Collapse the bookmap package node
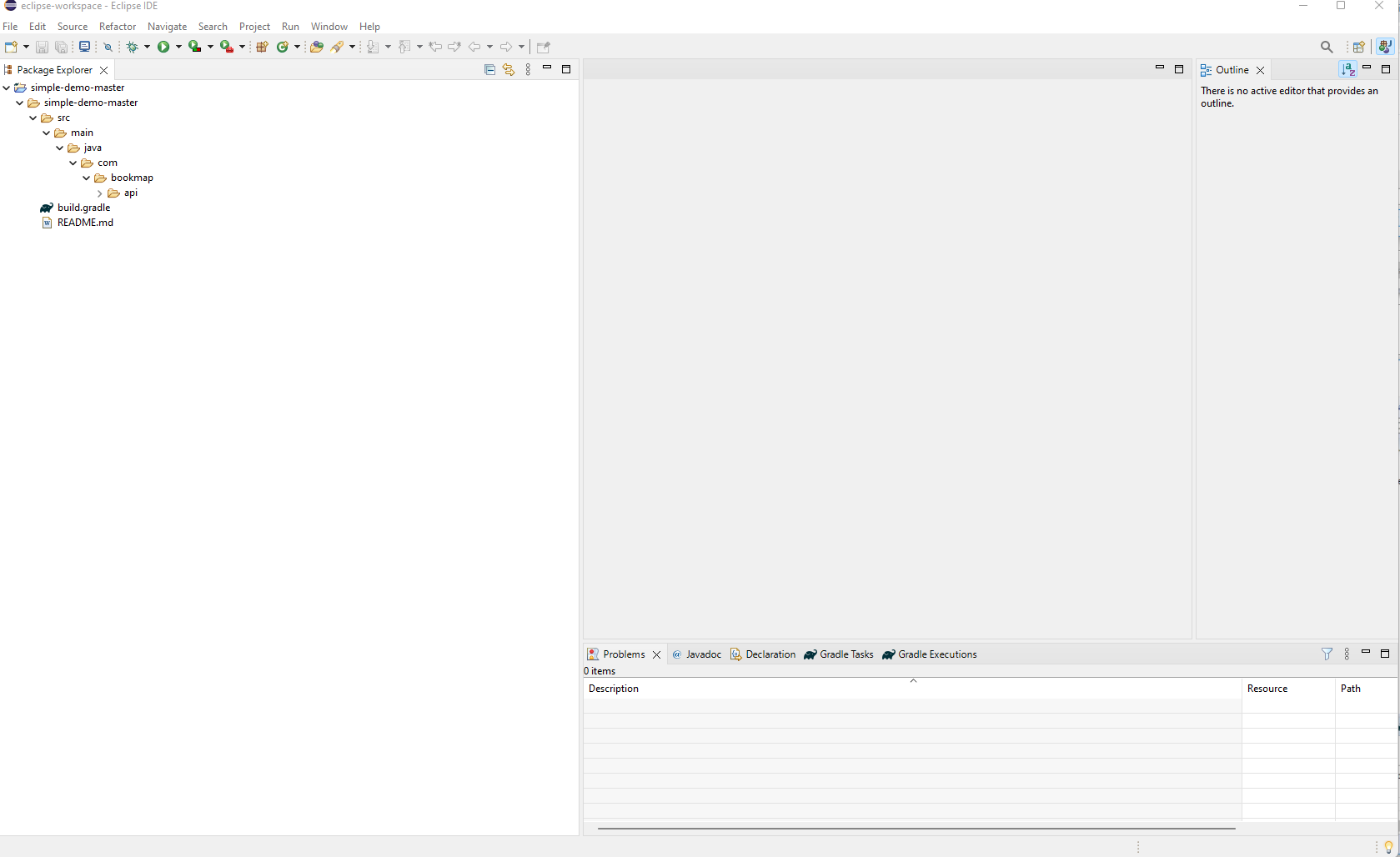Viewport: 1400px width, 857px height. tap(86, 178)
